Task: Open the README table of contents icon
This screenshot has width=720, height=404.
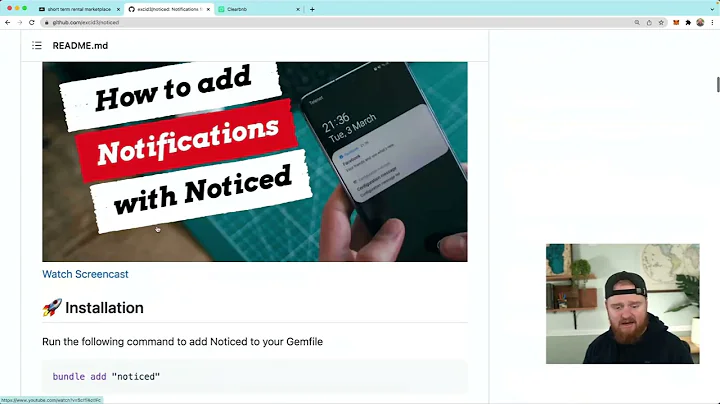Action: click(37, 45)
